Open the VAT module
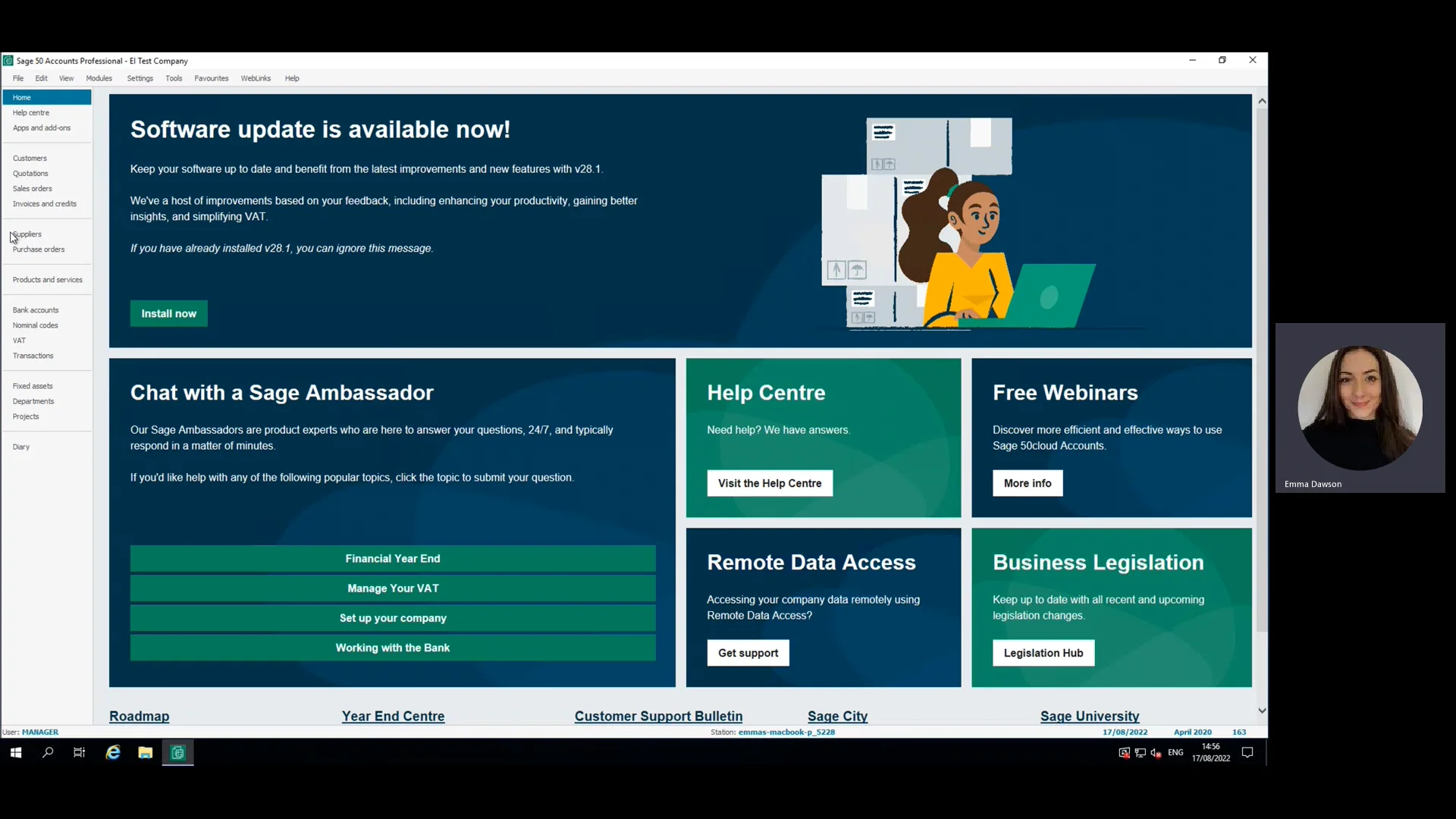 18,340
